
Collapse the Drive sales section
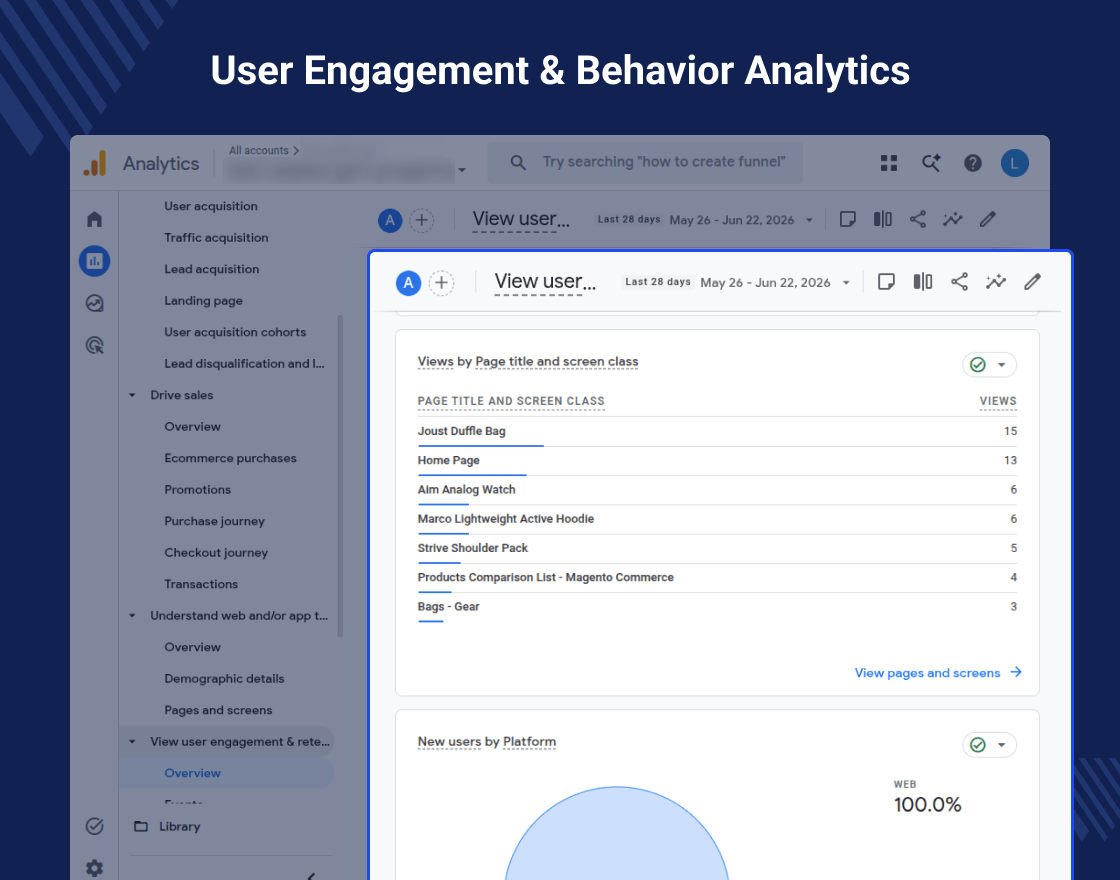(x=132, y=395)
